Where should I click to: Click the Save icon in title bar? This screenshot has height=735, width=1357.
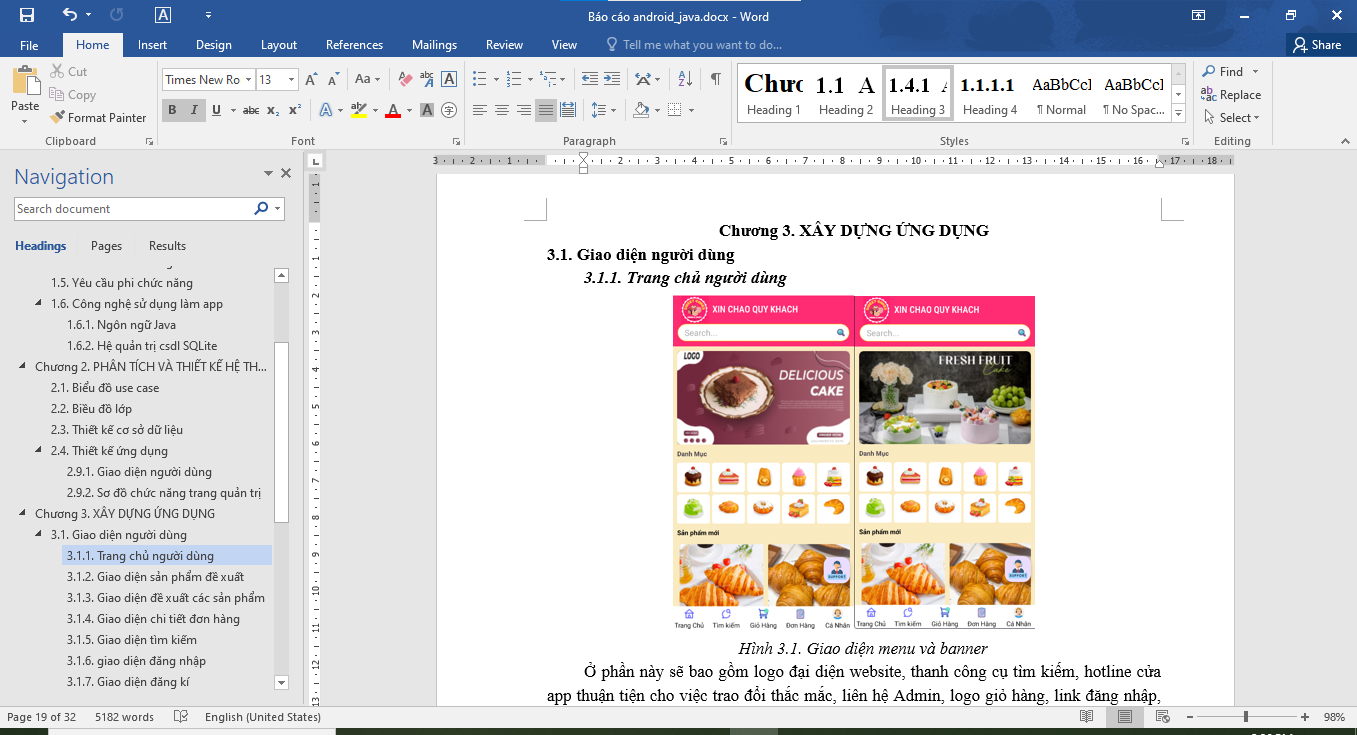click(27, 15)
